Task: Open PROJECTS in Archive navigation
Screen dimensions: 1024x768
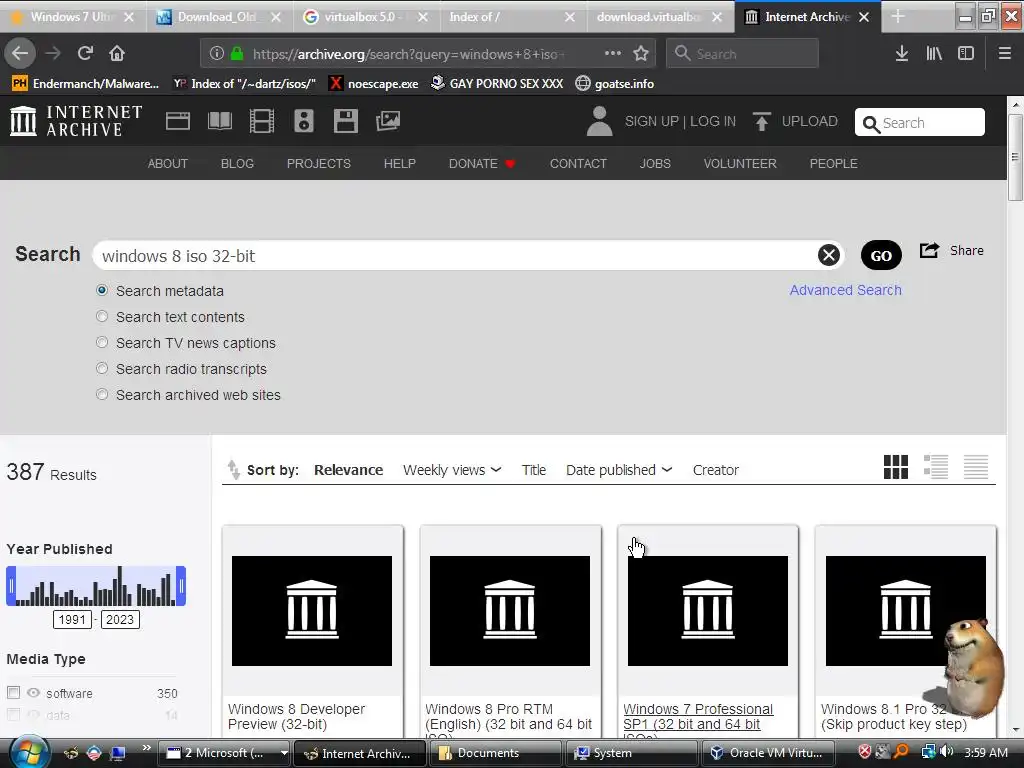Action: [x=319, y=163]
